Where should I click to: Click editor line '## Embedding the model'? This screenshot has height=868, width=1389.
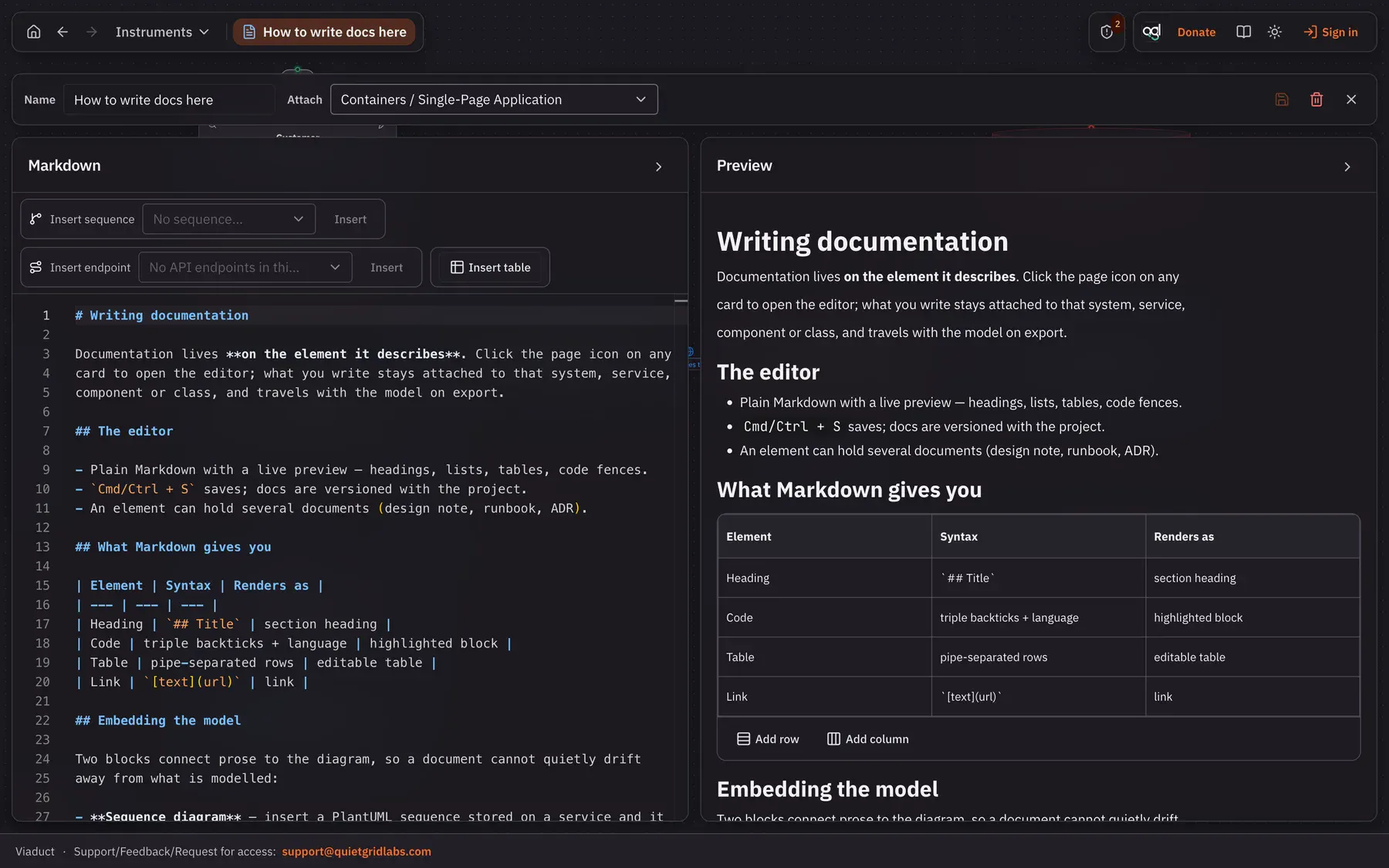[157, 721]
